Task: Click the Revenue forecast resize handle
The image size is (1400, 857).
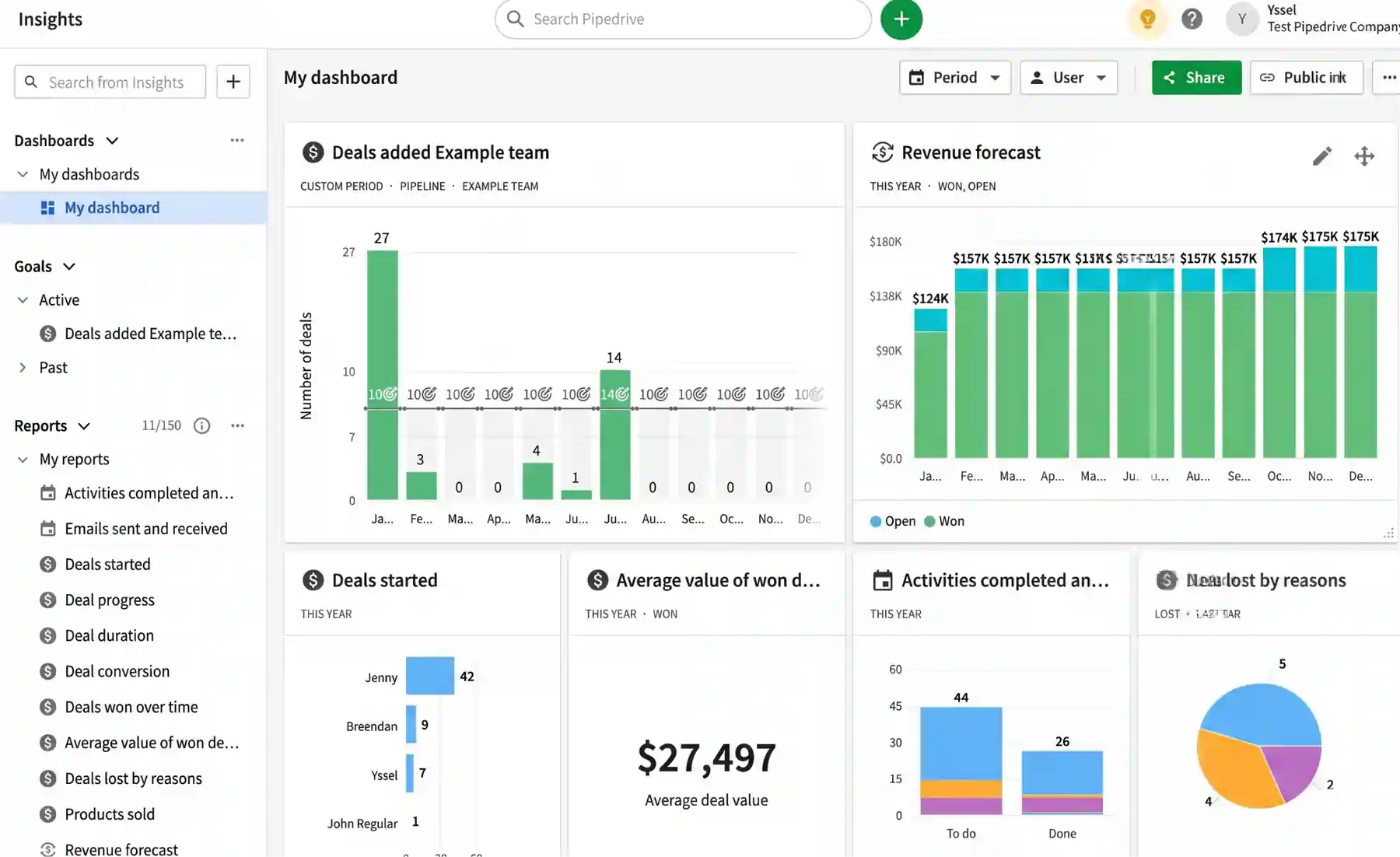Action: point(1388,533)
